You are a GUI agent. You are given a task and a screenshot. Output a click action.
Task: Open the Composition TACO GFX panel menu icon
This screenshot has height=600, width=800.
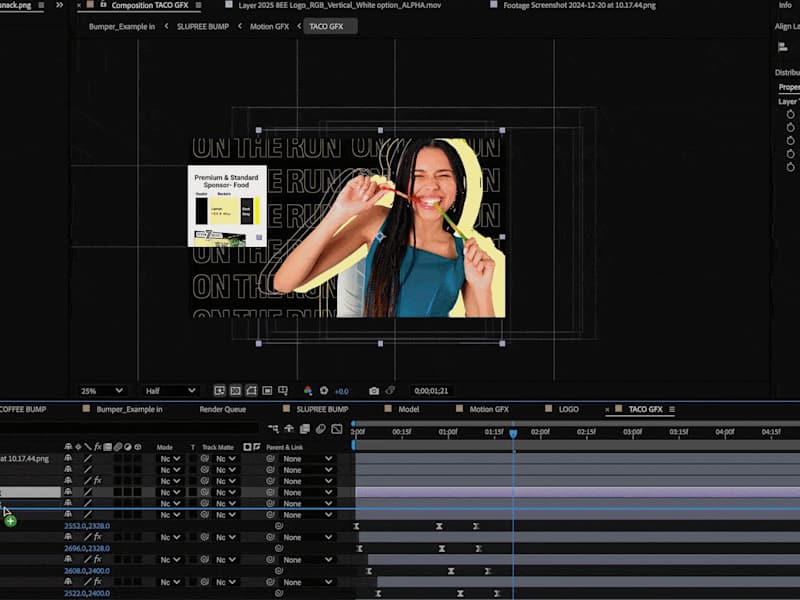pos(198,6)
